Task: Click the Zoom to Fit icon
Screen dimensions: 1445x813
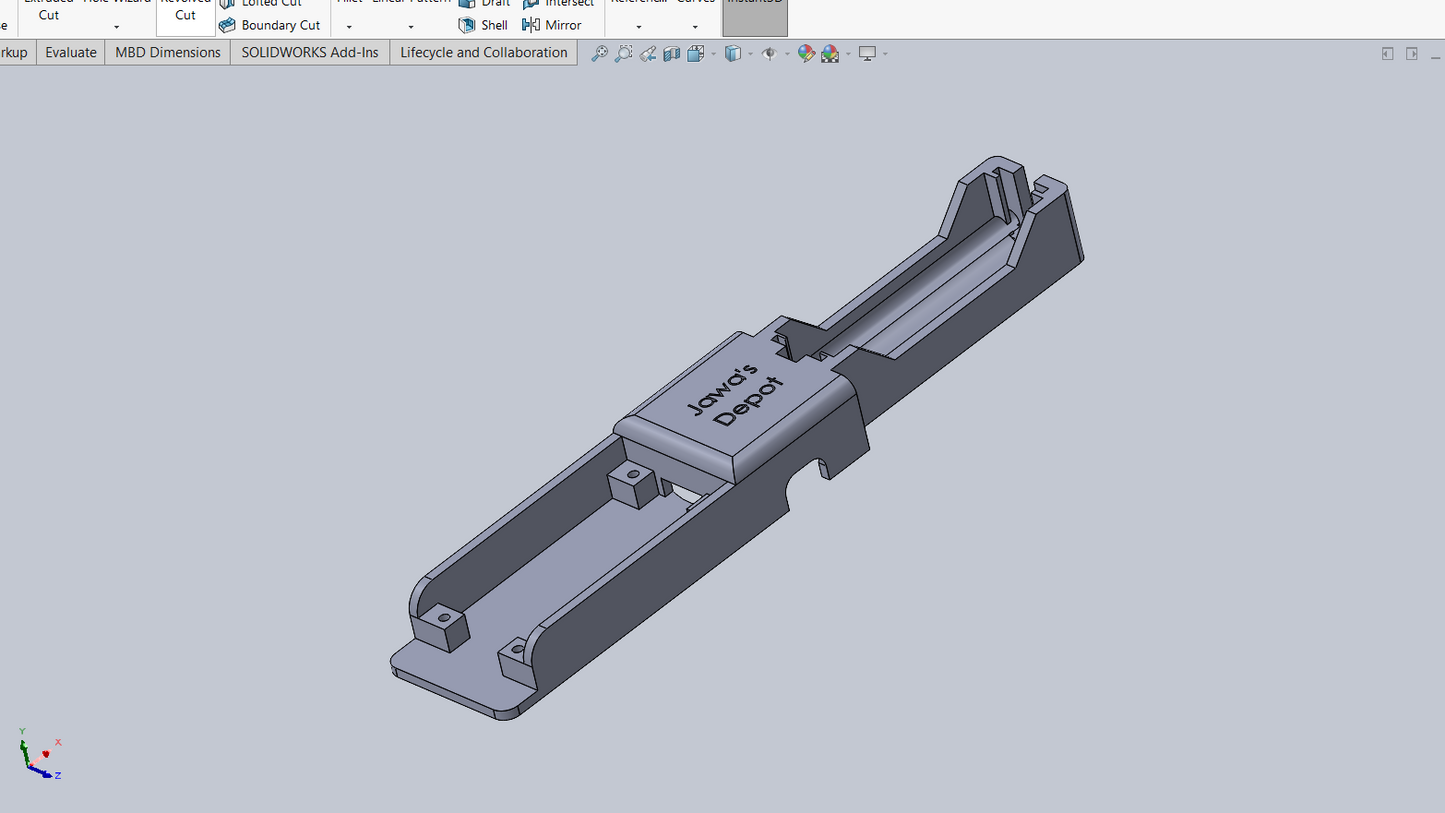Action: (x=599, y=54)
